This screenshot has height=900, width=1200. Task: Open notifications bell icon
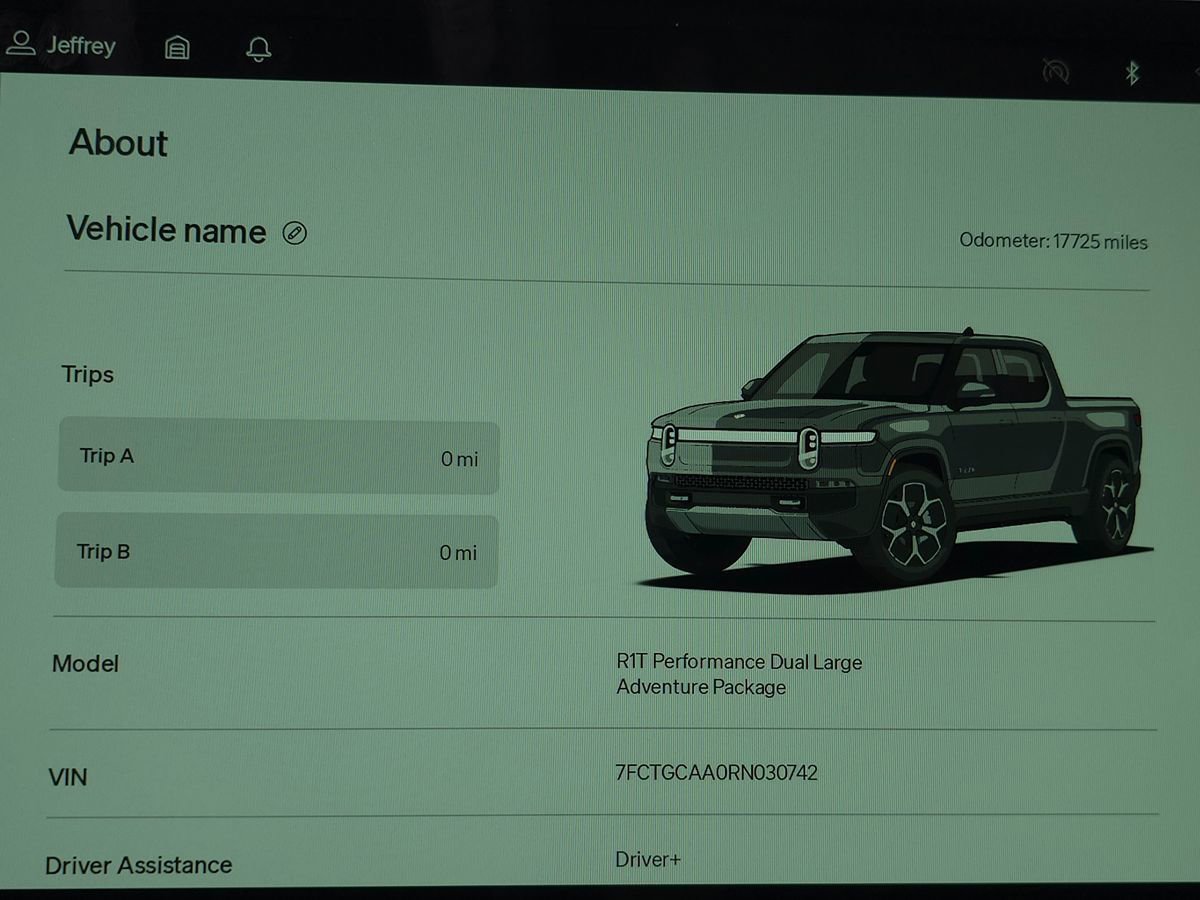tap(259, 48)
